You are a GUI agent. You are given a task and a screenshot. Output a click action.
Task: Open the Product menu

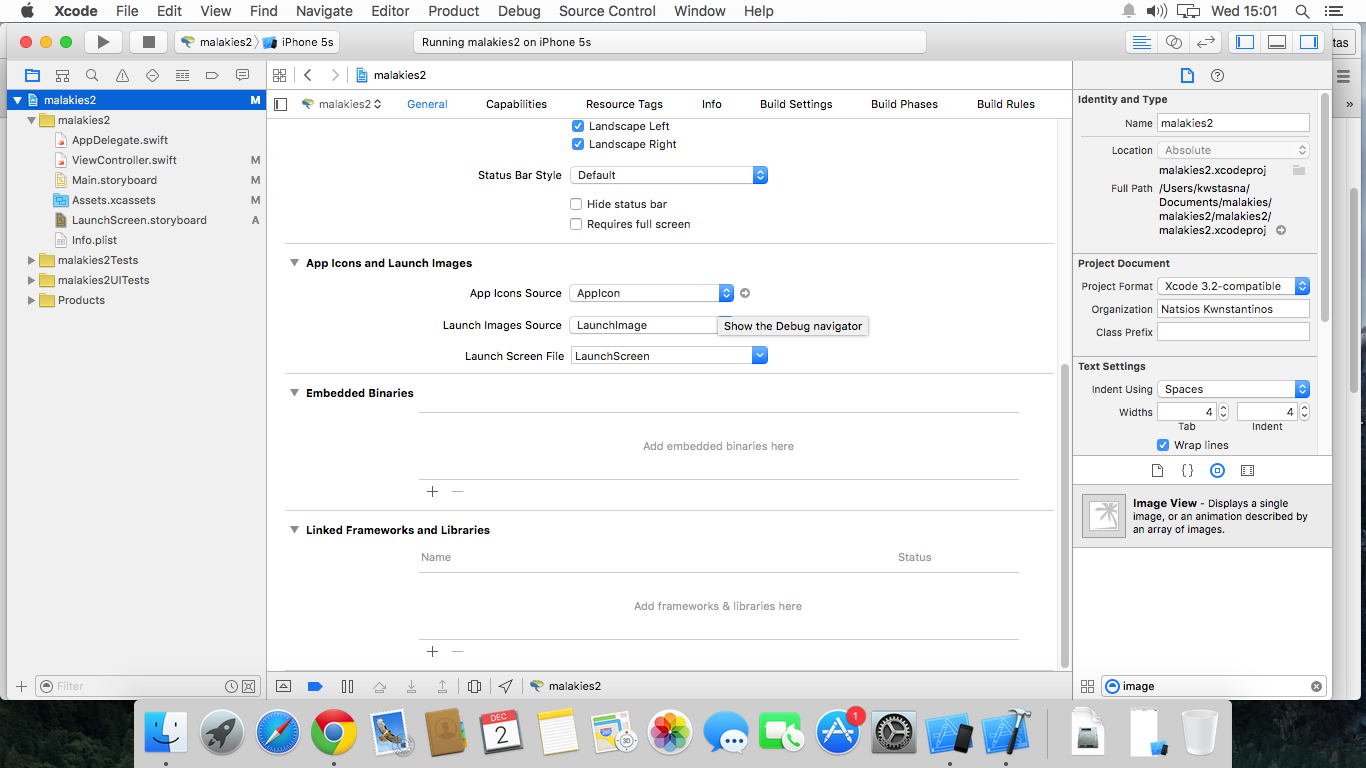pyautogui.click(x=454, y=11)
